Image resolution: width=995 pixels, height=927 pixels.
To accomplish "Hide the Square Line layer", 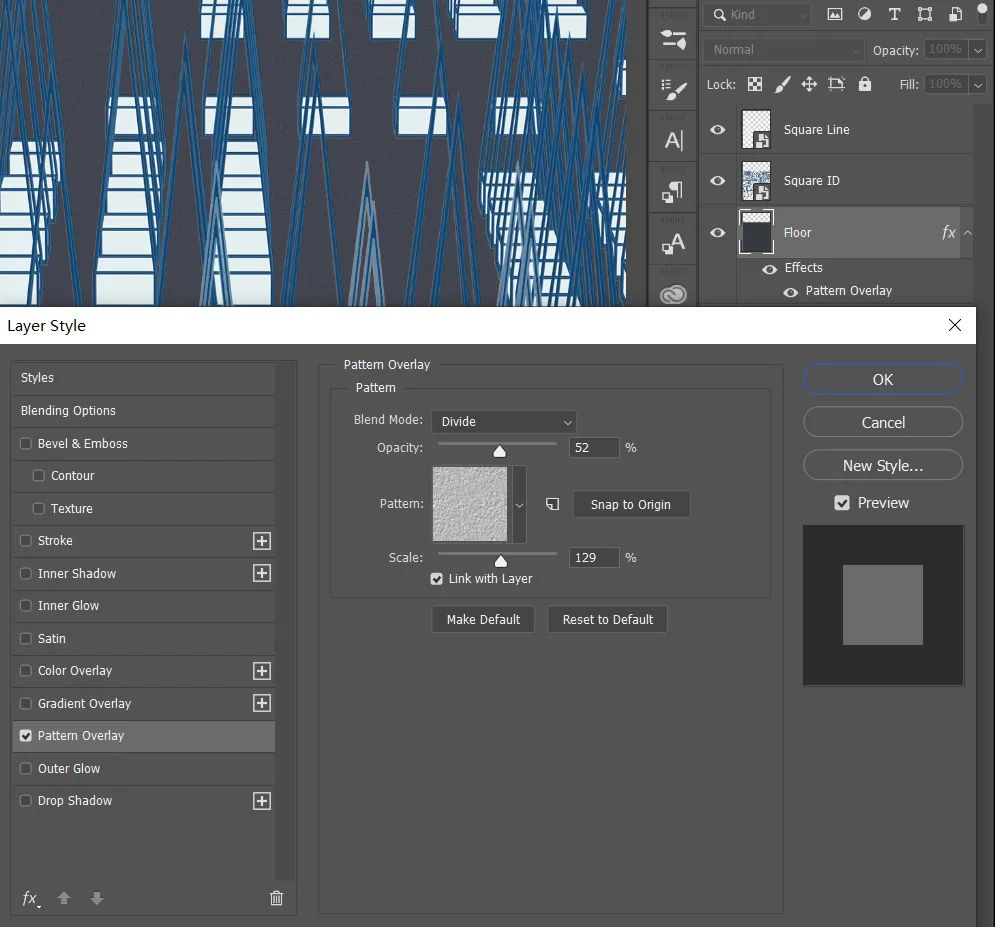I will tap(718, 129).
